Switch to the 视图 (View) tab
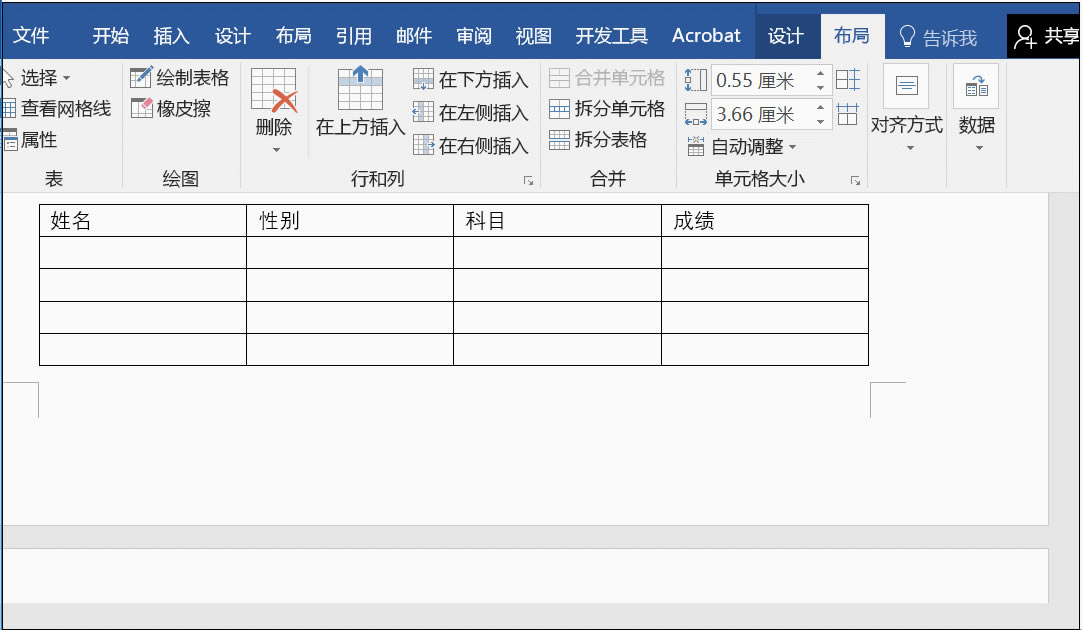Viewport: 1082px width, 630px height. 533,36
